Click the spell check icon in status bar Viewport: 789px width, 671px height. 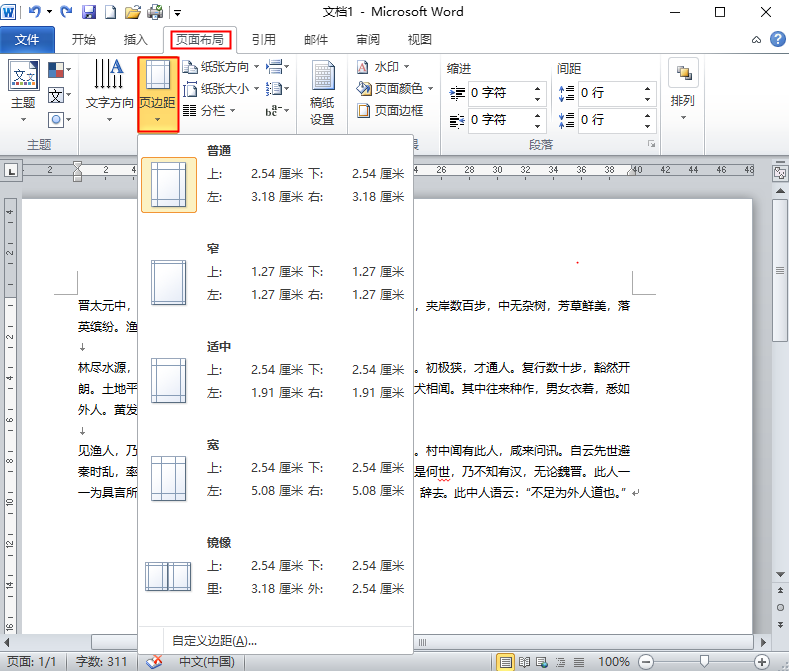(x=154, y=662)
